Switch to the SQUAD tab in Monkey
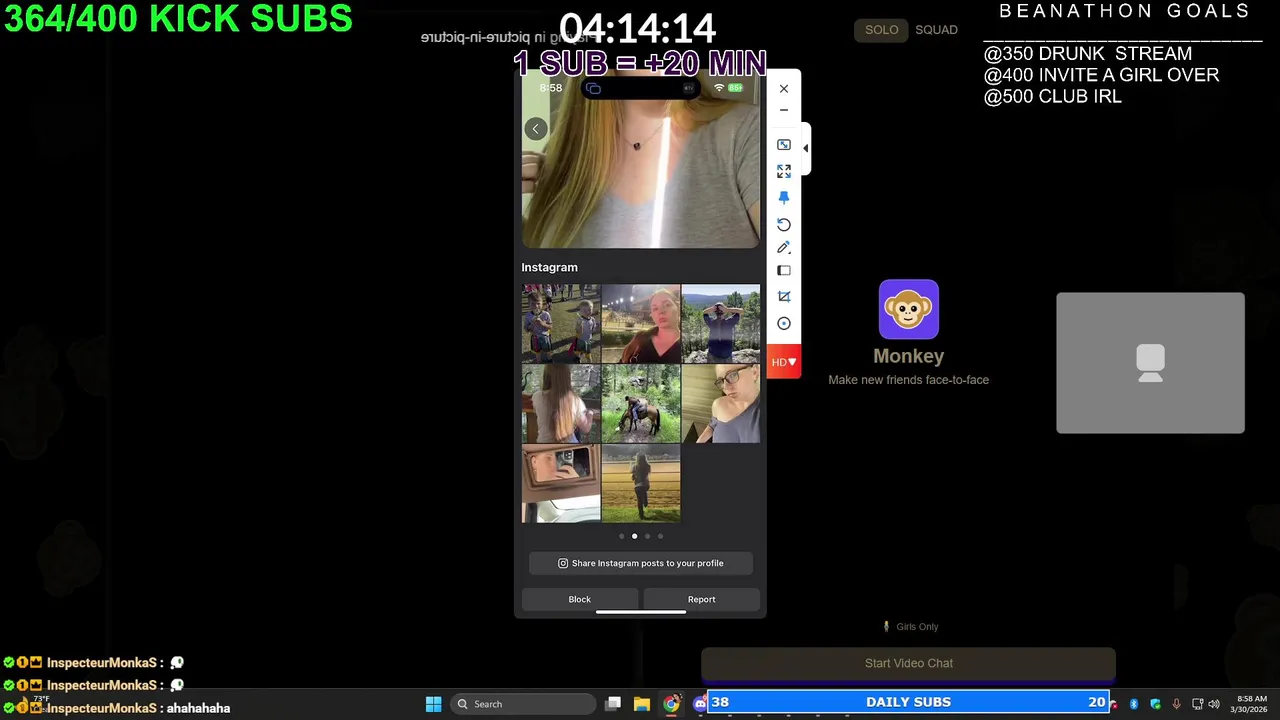 pyautogui.click(x=936, y=30)
